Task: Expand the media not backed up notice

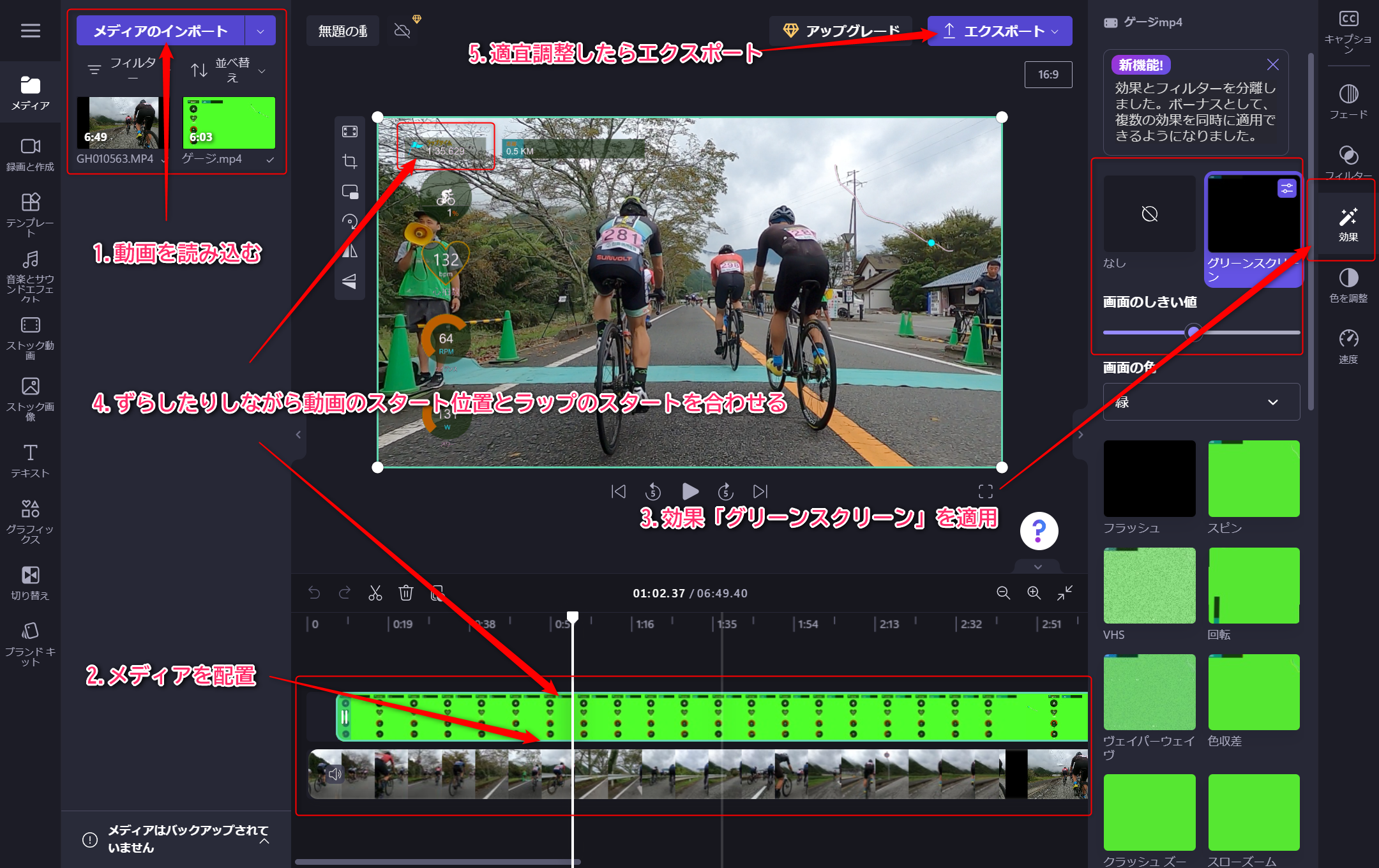Action: (x=264, y=840)
